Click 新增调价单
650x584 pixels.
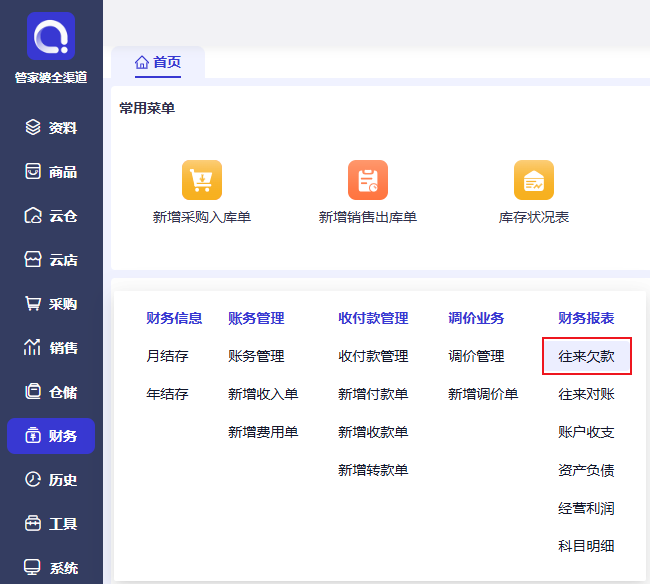pos(483,394)
